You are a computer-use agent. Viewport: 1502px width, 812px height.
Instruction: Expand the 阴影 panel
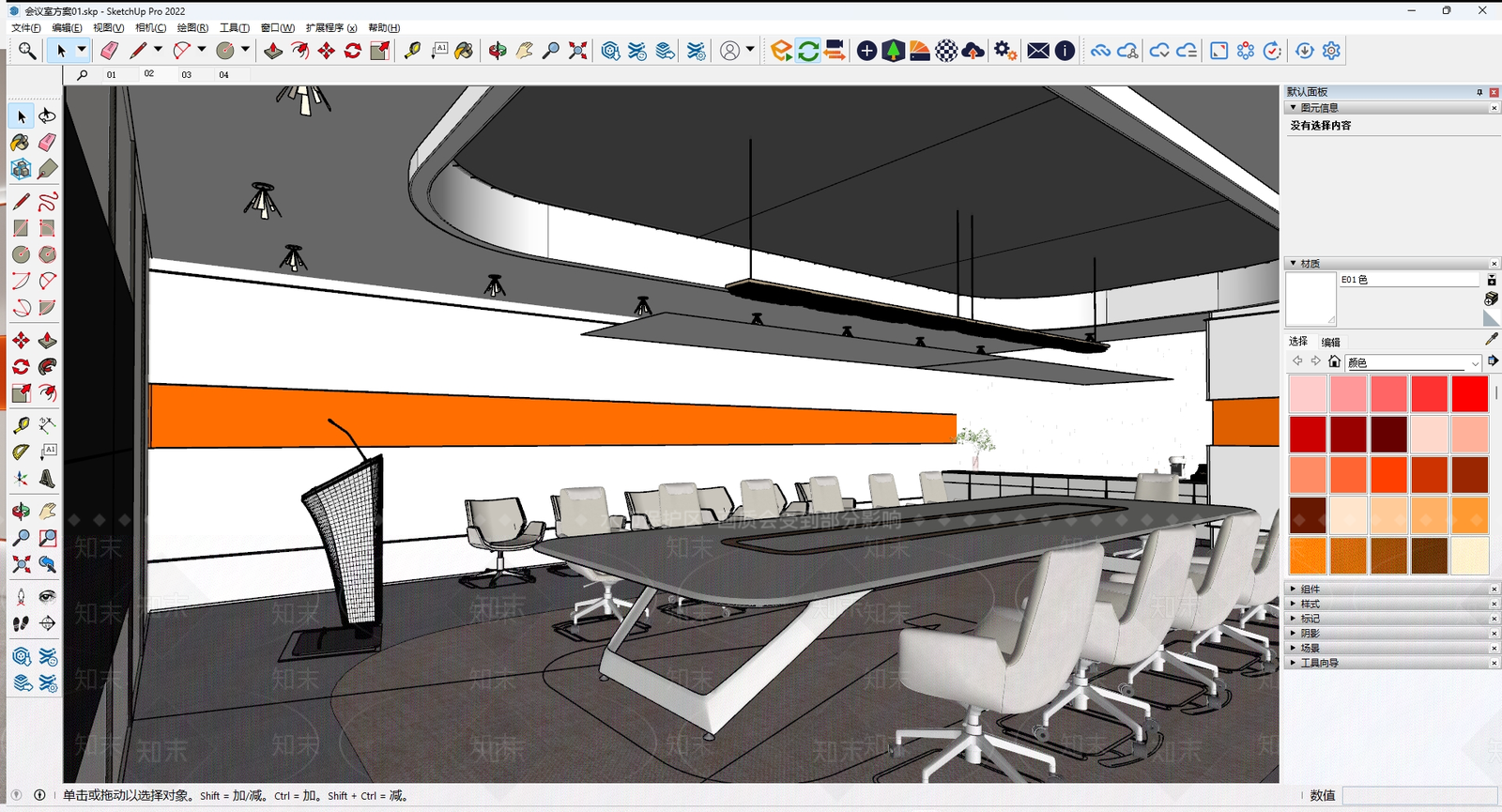1391,634
